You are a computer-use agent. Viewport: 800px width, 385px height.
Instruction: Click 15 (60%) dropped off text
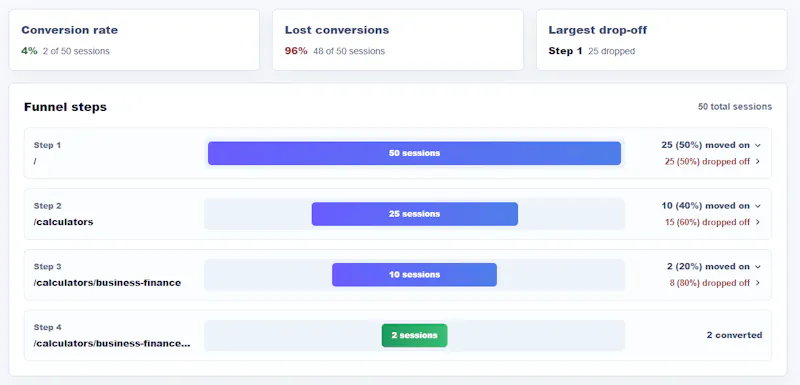click(707, 222)
